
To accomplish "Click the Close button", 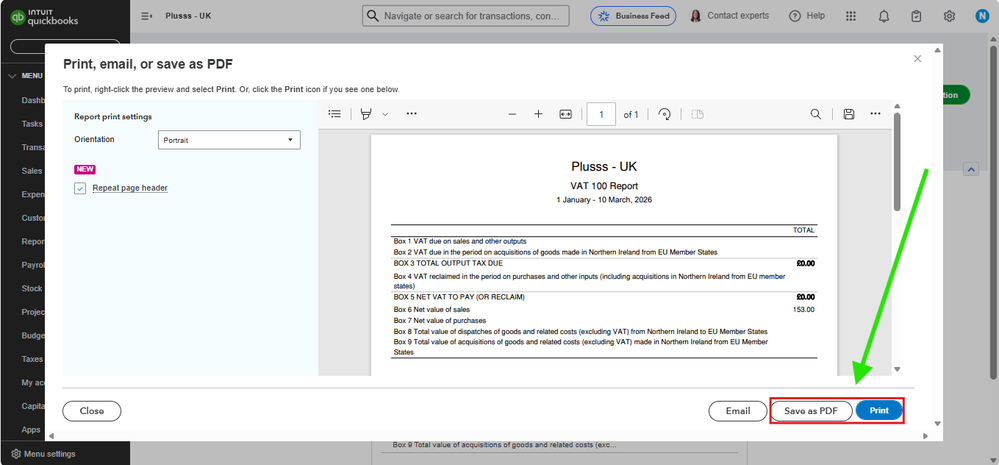I will click(92, 411).
